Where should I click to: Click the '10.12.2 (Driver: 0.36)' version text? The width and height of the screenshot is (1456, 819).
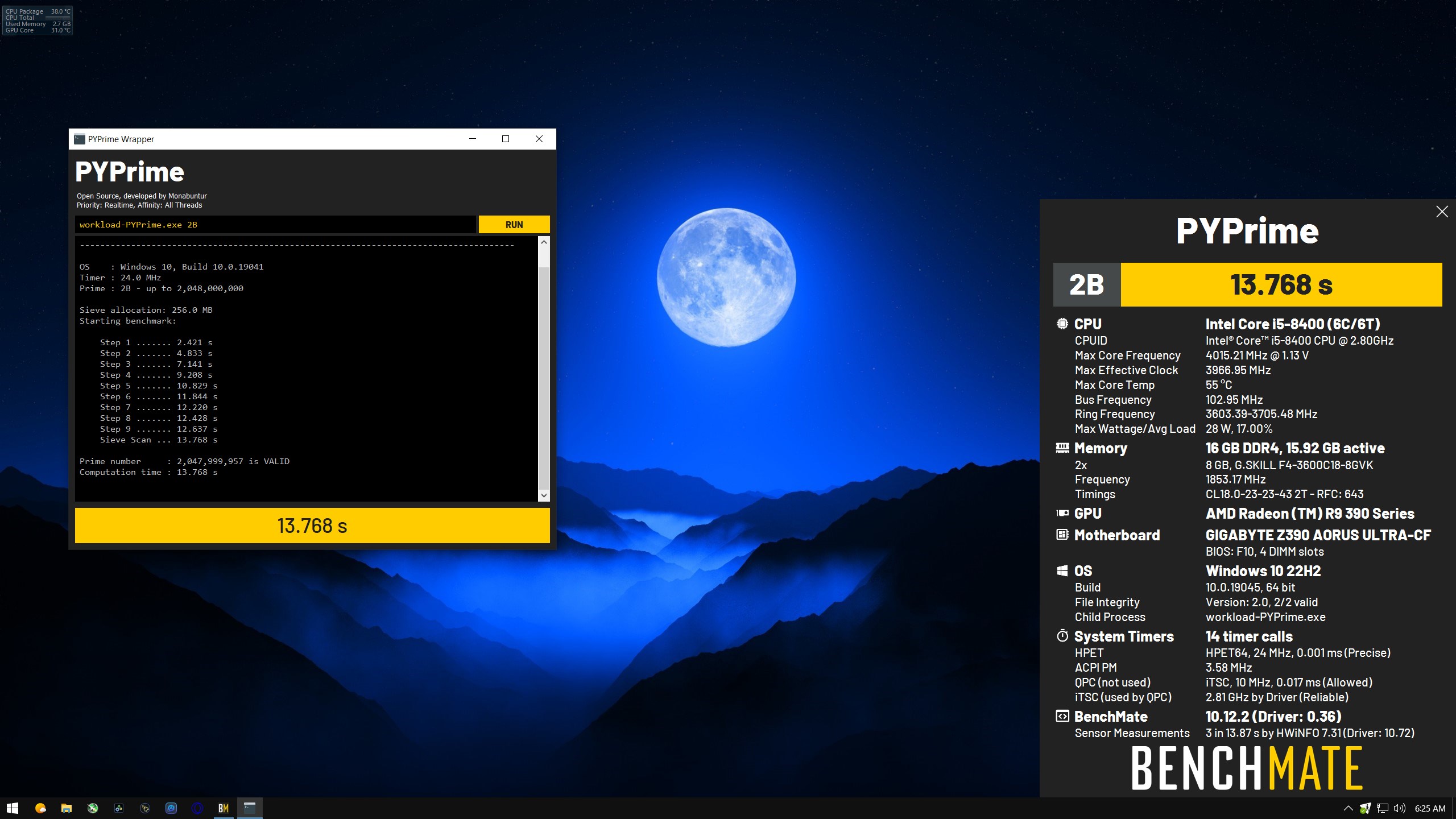coord(1273,717)
